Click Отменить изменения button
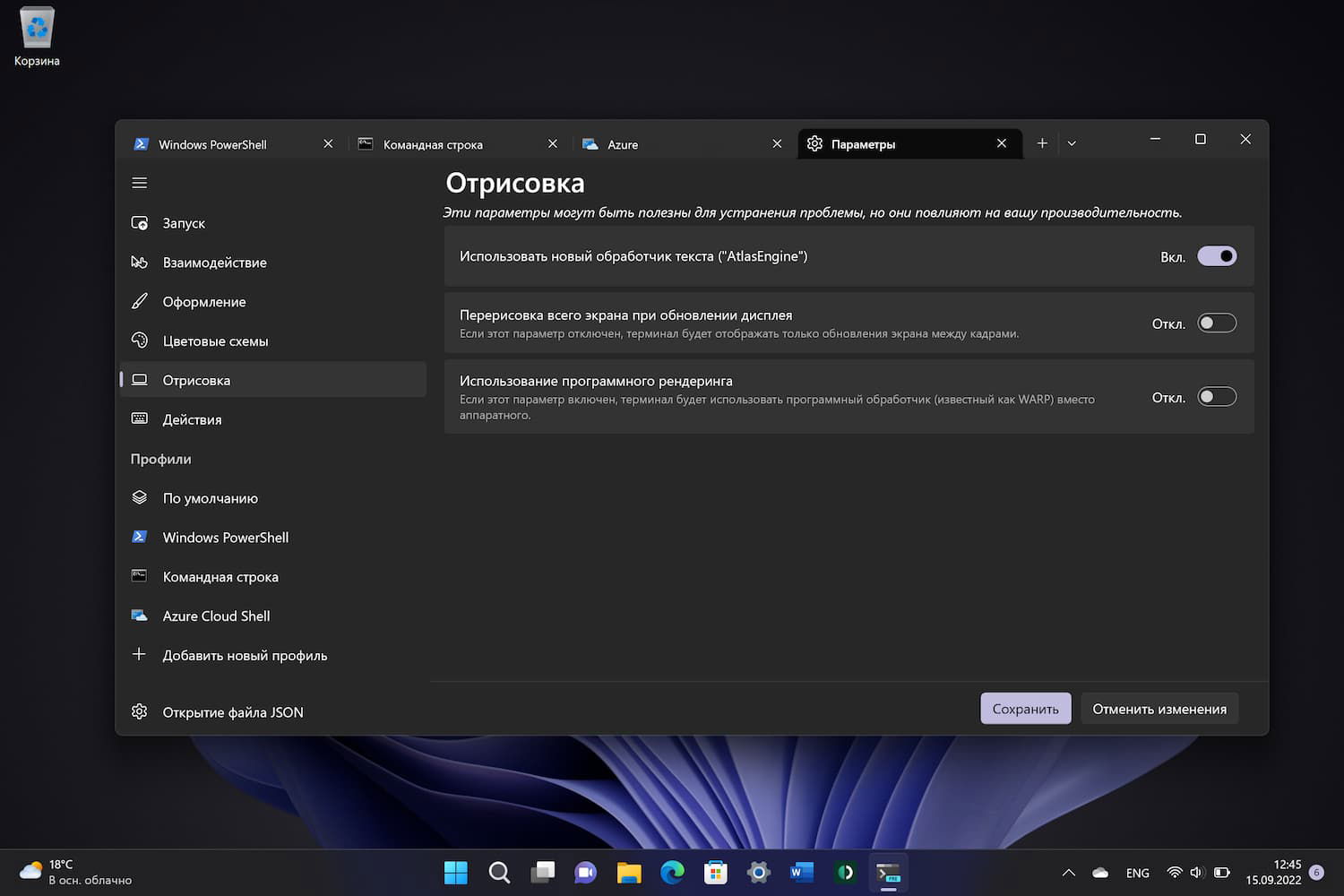This screenshot has width=1344, height=896. pos(1159,709)
